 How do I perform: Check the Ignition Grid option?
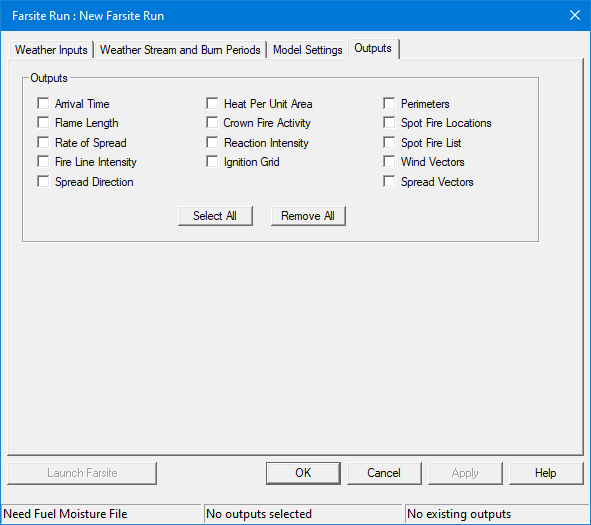click(212, 162)
